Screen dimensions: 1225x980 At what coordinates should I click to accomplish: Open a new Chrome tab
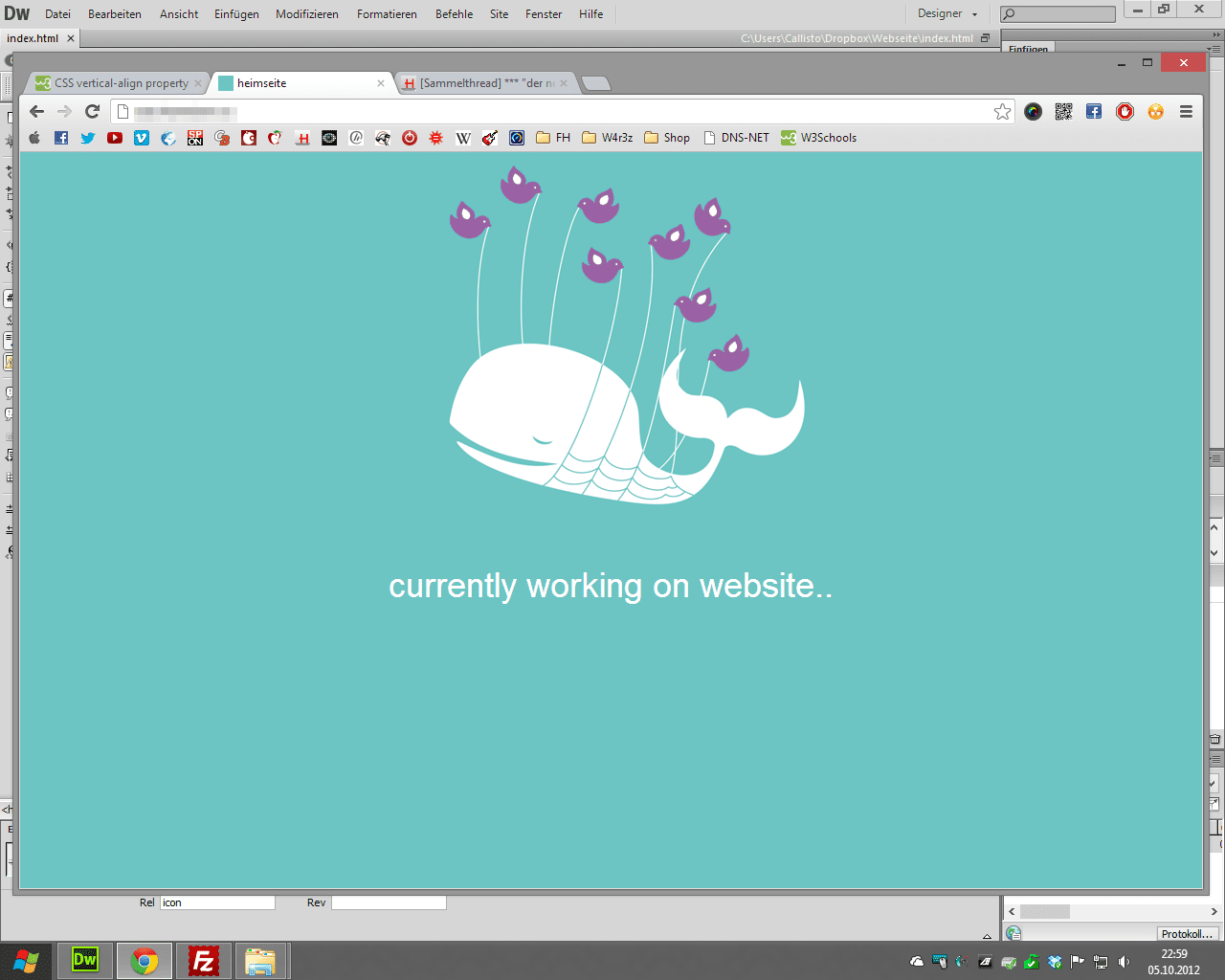pyautogui.click(x=596, y=83)
